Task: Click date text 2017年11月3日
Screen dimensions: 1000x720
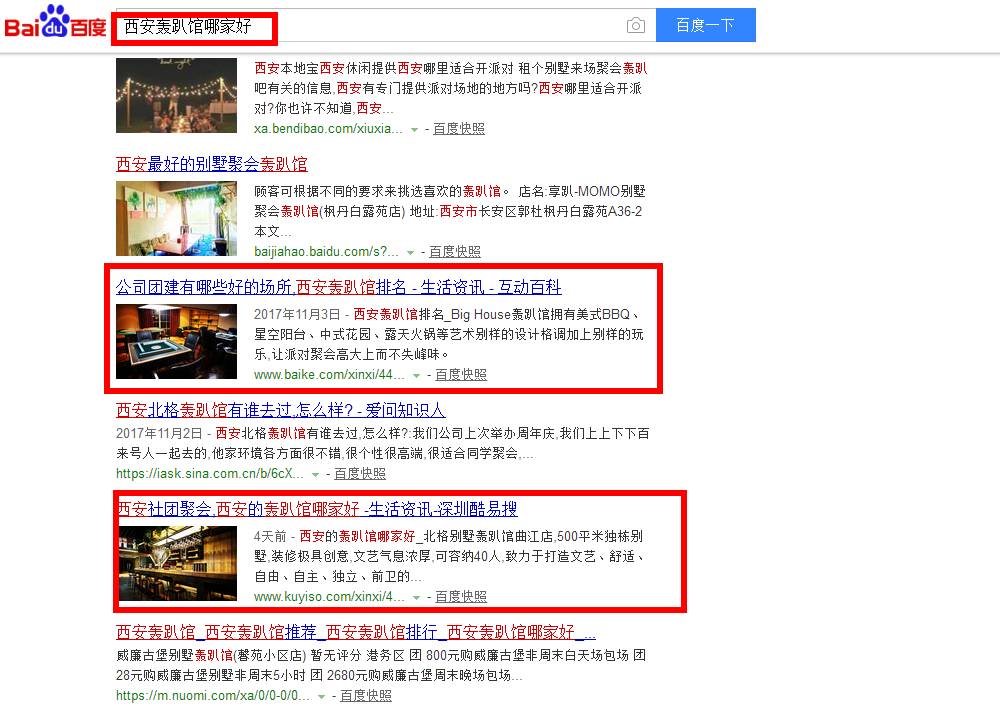Action: pos(297,314)
